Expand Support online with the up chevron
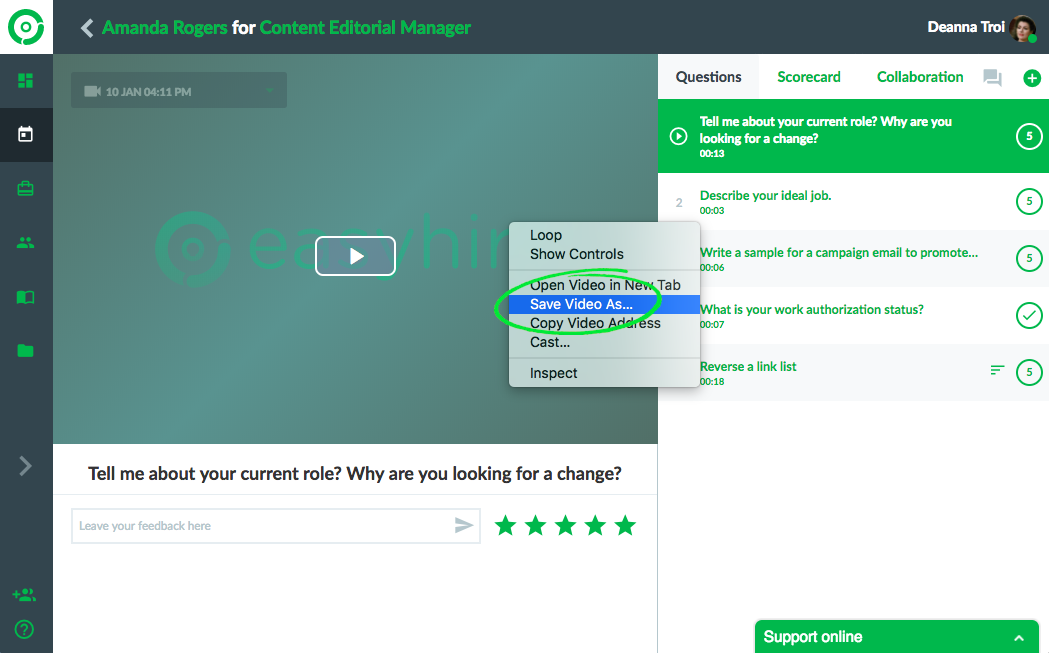 coord(1019,638)
